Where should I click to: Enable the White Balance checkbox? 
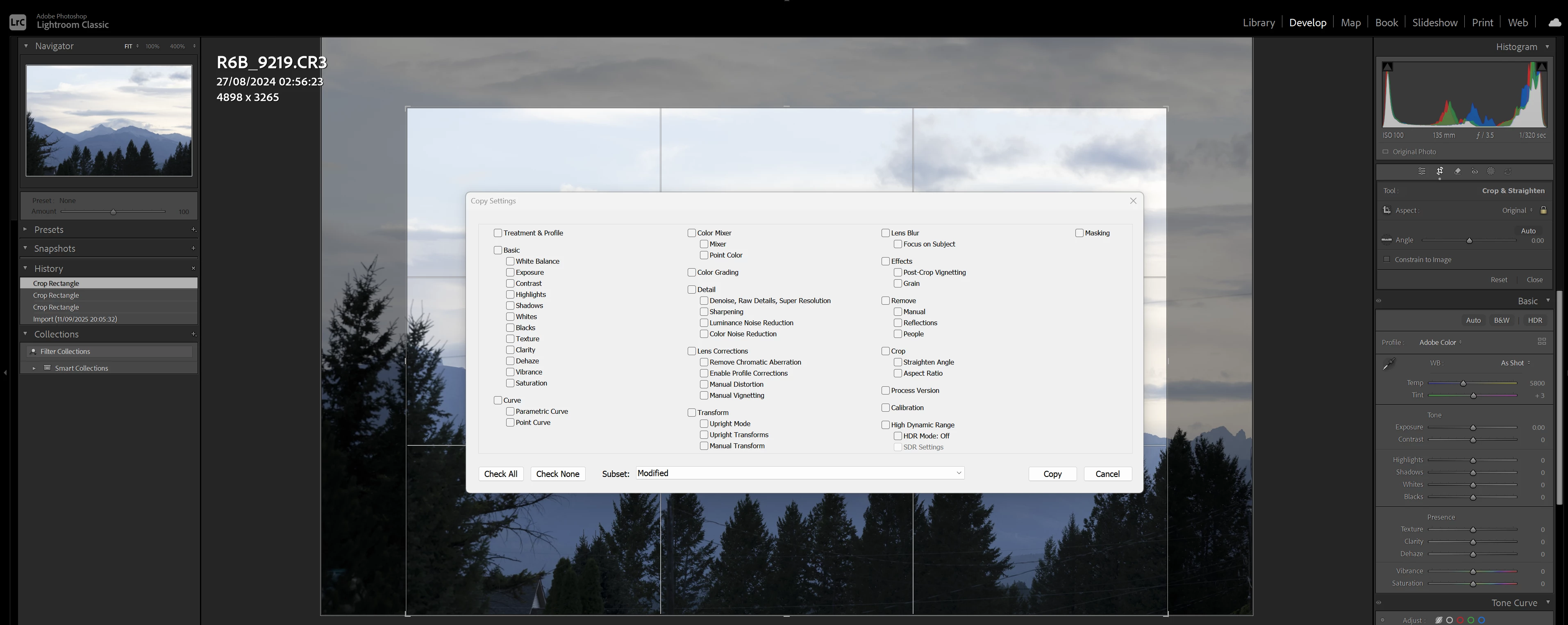pos(510,261)
